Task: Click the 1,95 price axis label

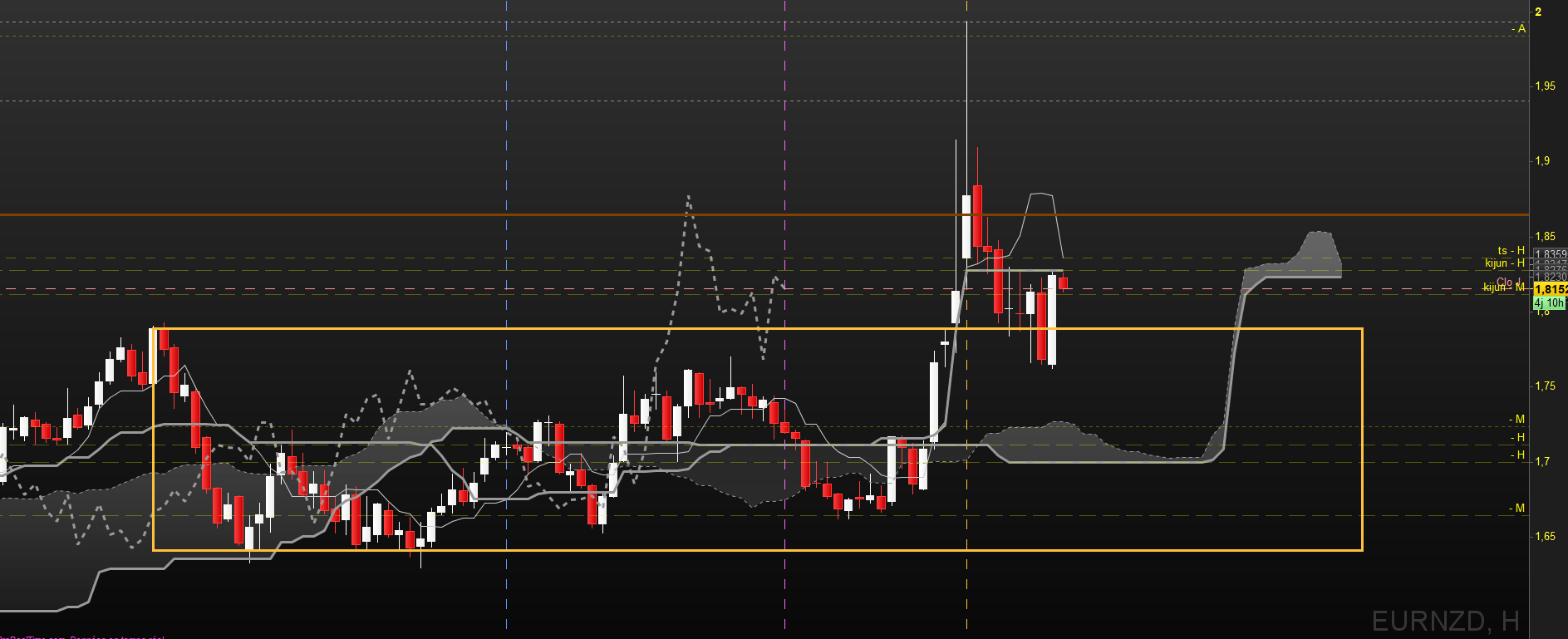Action: pyautogui.click(x=1546, y=86)
